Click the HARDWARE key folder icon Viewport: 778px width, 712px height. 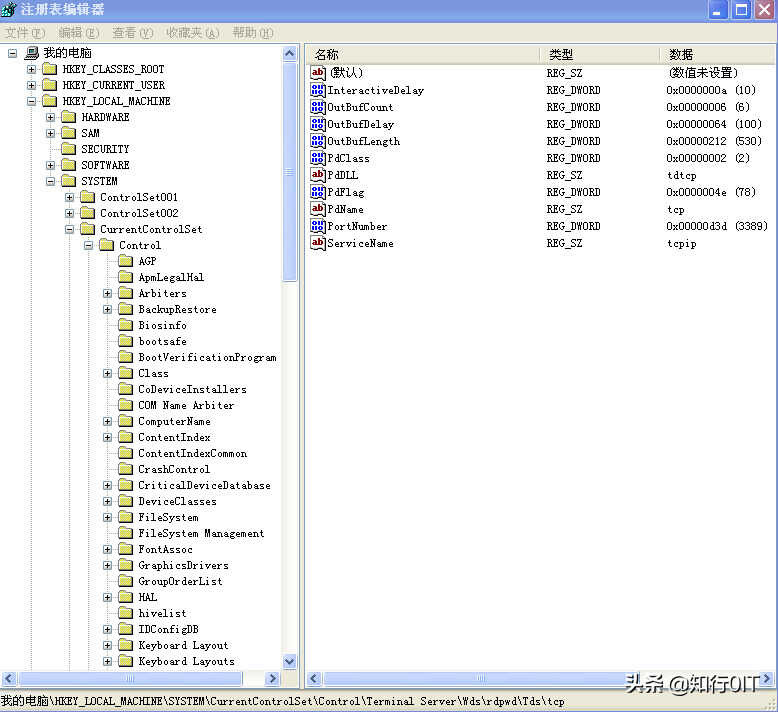click(x=68, y=117)
